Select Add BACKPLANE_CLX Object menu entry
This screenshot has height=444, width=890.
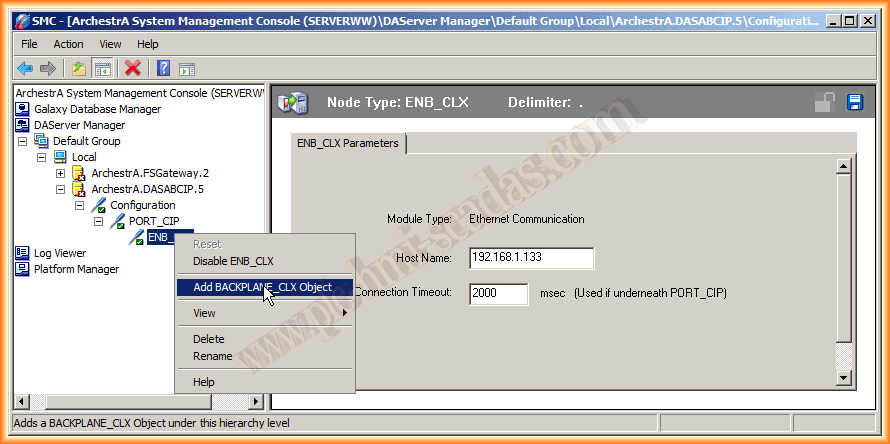coord(264,287)
